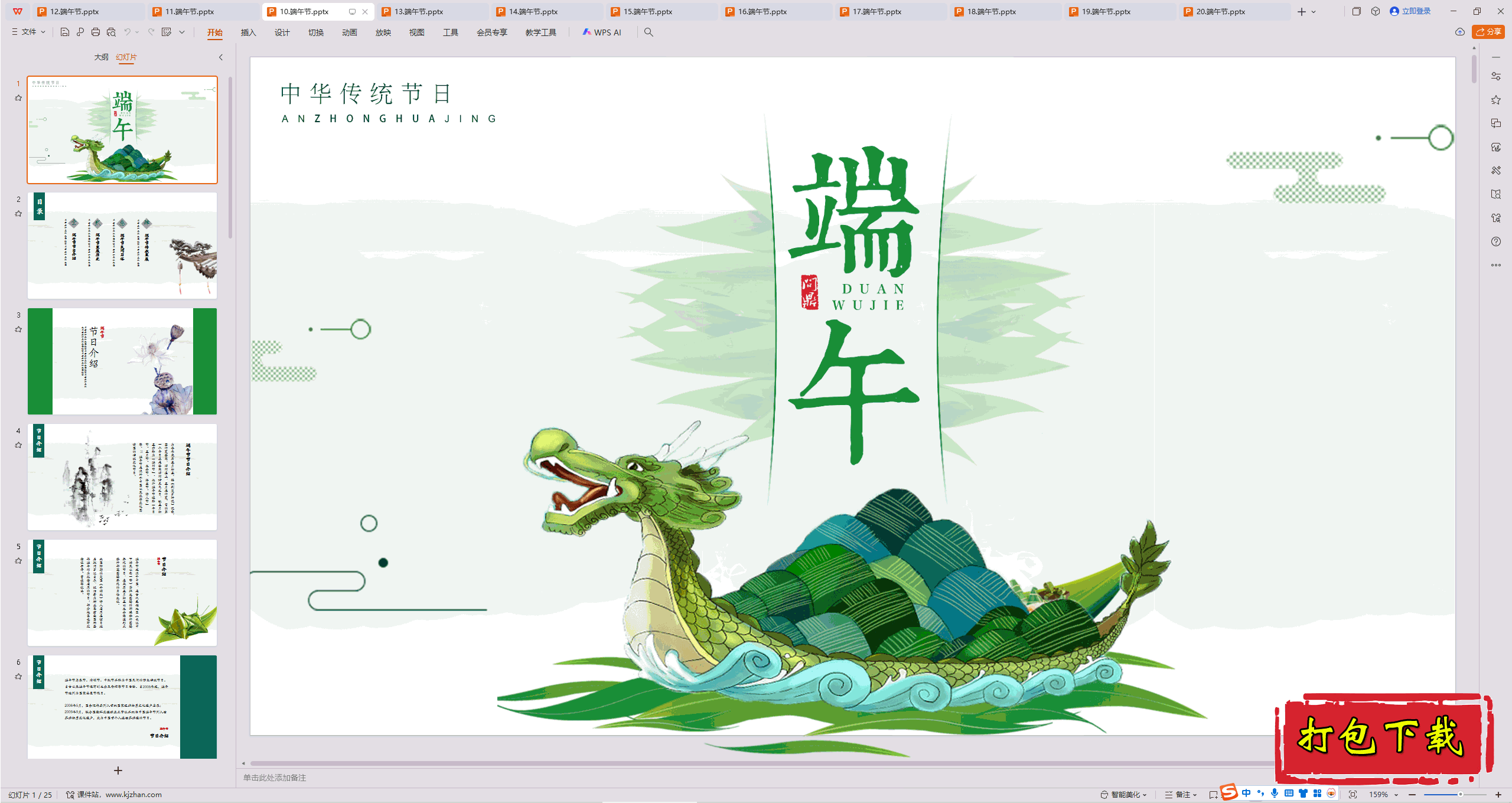
Task: Switch to the 13.端午节.pptx document tab
Action: [419, 11]
